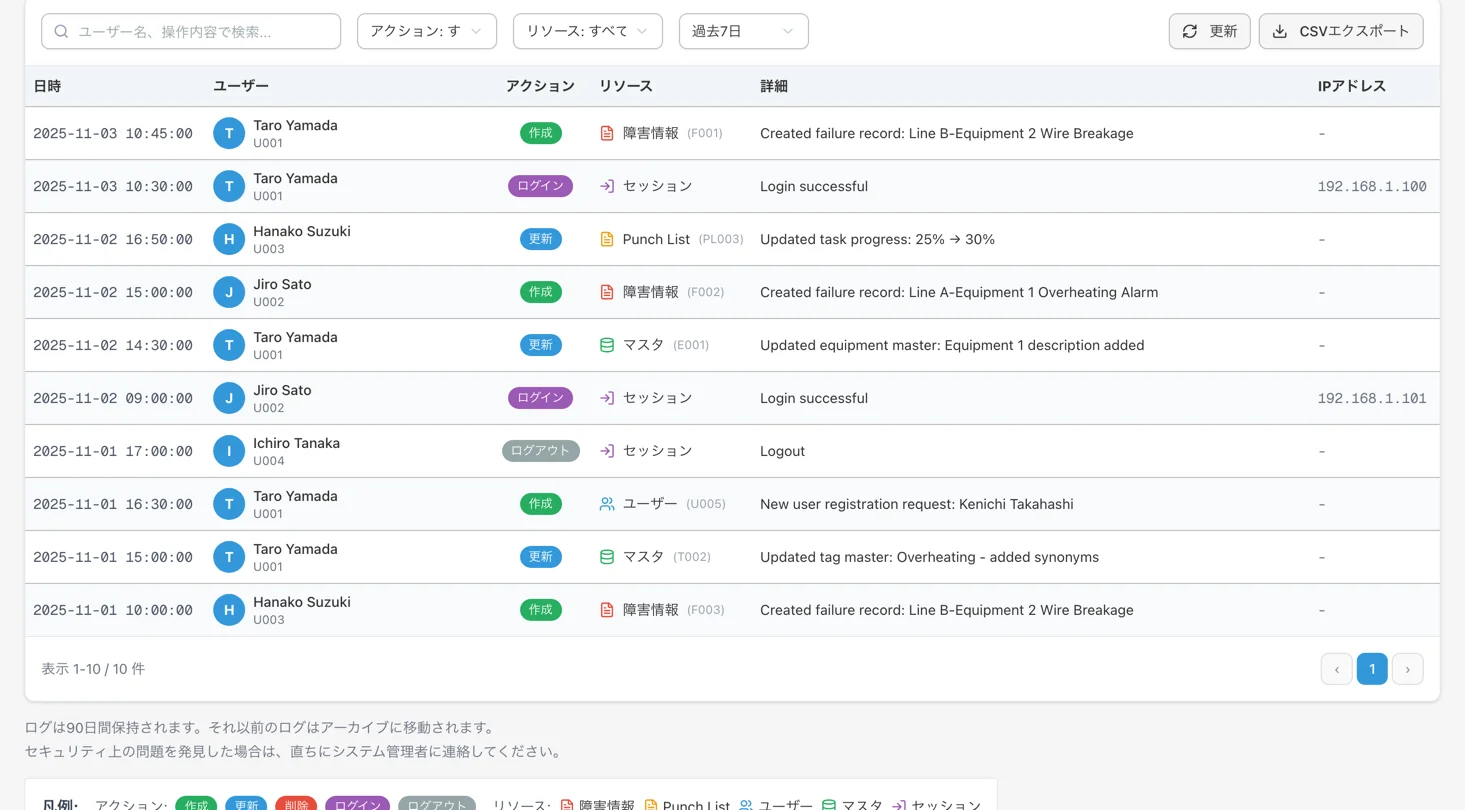Click ログアウト badge in Ichiro Tanaka row
Image resolution: width=1465 pixels, height=810 pixels.
click(x=541, y=451)
